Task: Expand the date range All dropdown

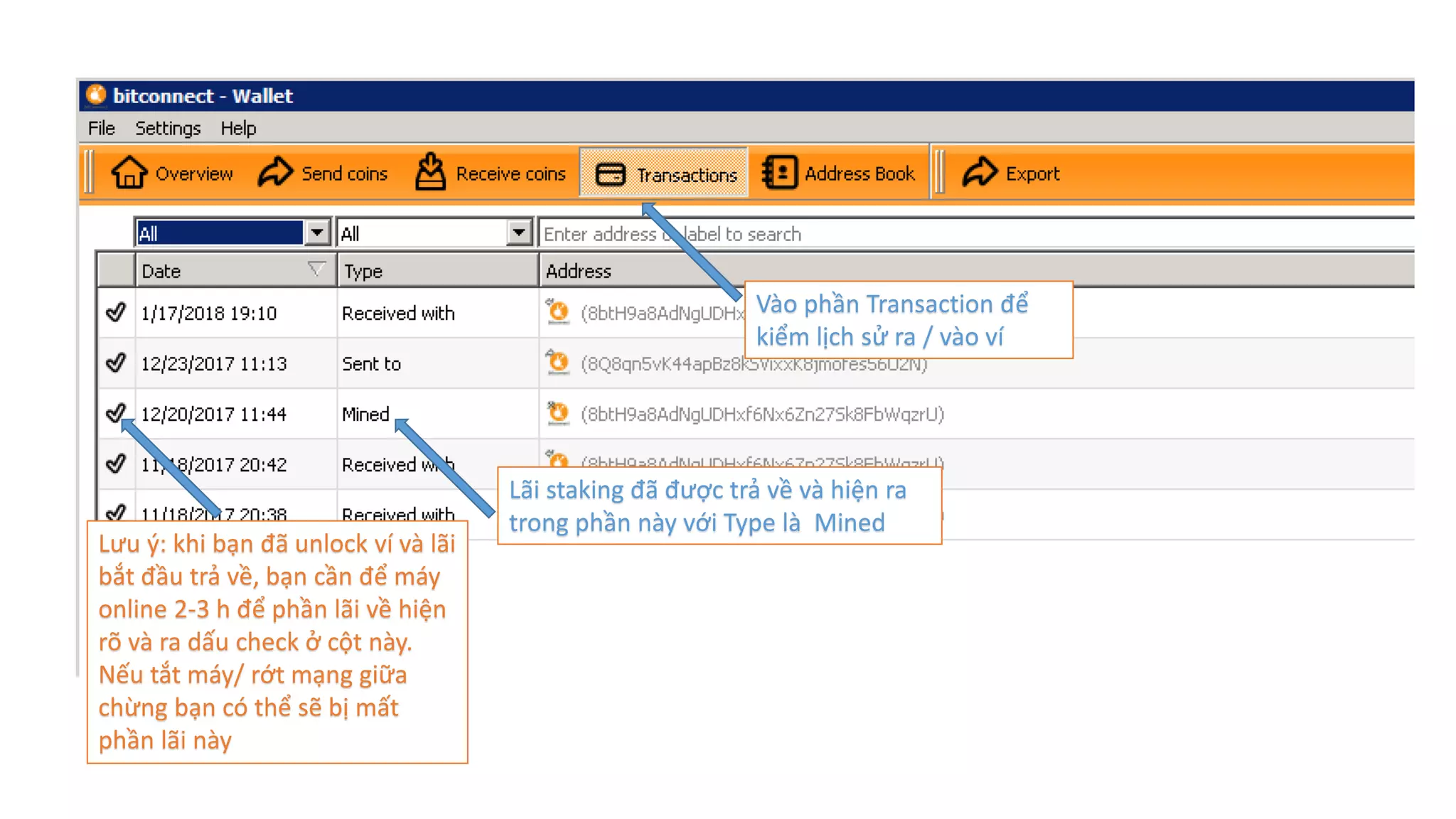Action: click(x=317, y=232)
